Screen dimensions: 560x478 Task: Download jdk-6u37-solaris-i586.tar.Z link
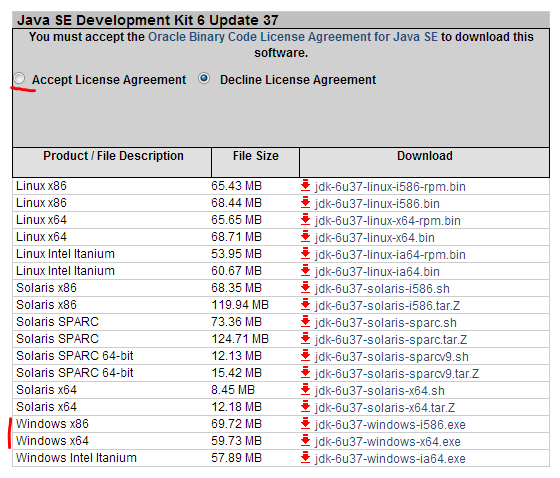387,306
